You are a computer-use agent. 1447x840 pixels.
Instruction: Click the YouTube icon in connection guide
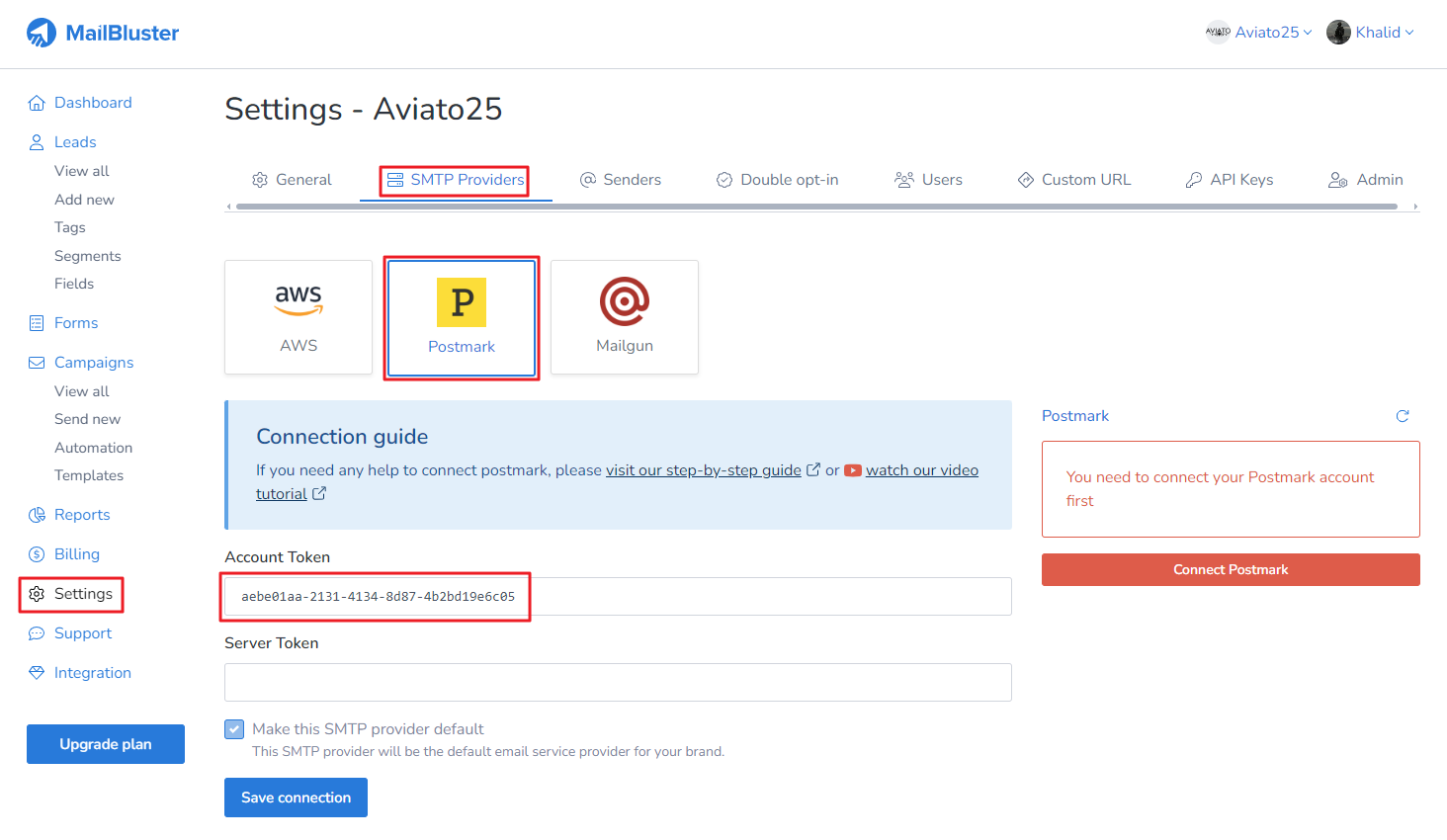point(853,470)
